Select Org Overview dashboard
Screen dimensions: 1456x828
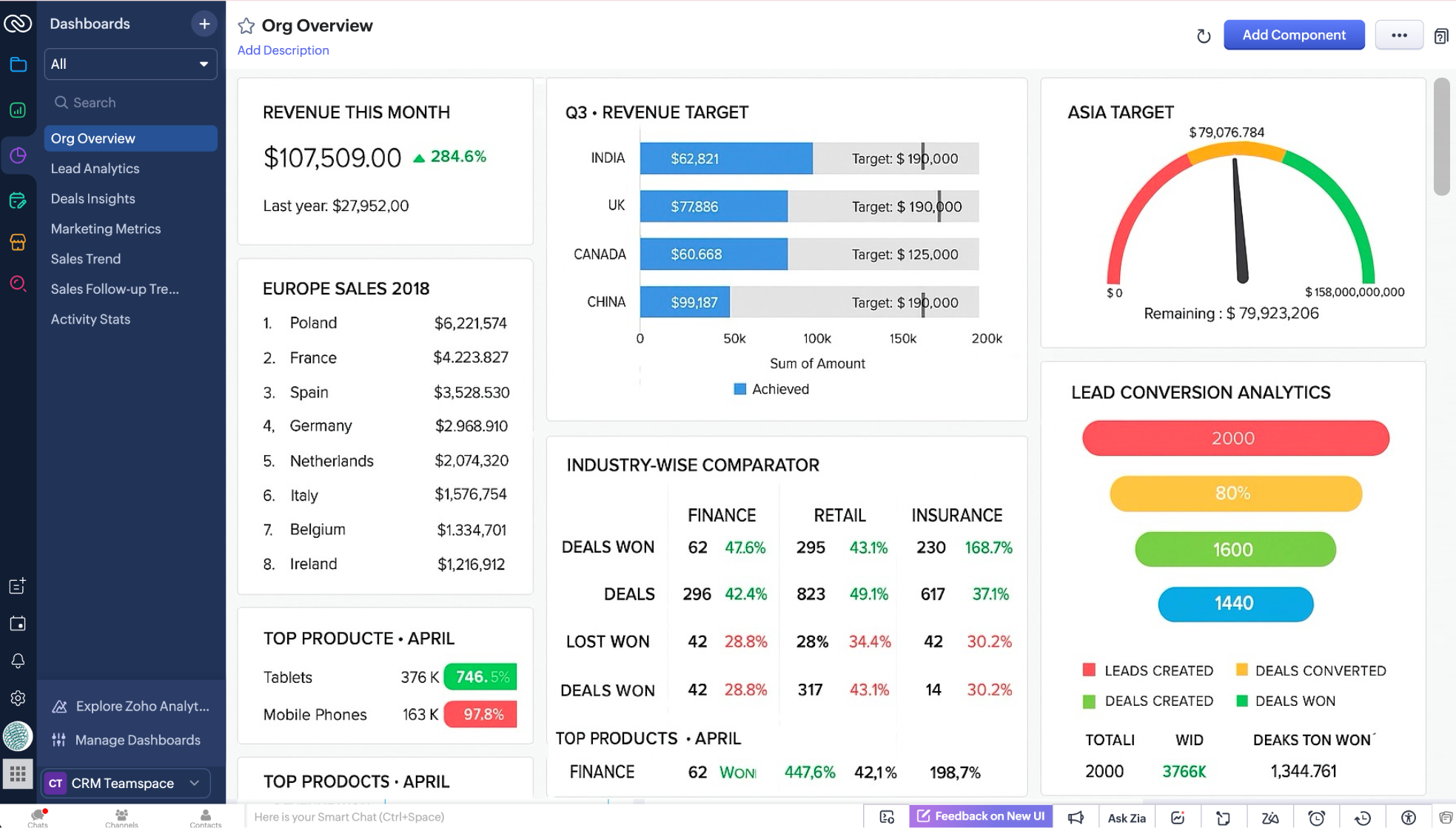pyautogui.click(x=130, y=138)
